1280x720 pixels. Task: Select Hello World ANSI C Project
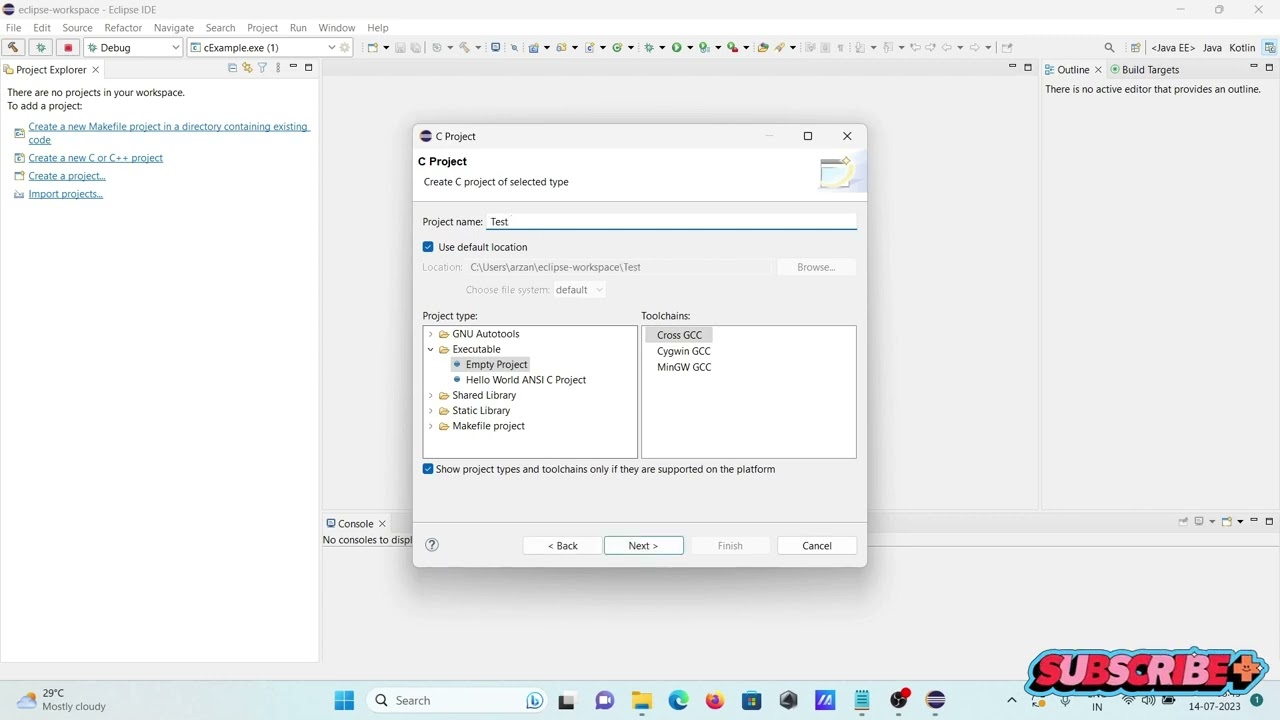coord(526,380)
